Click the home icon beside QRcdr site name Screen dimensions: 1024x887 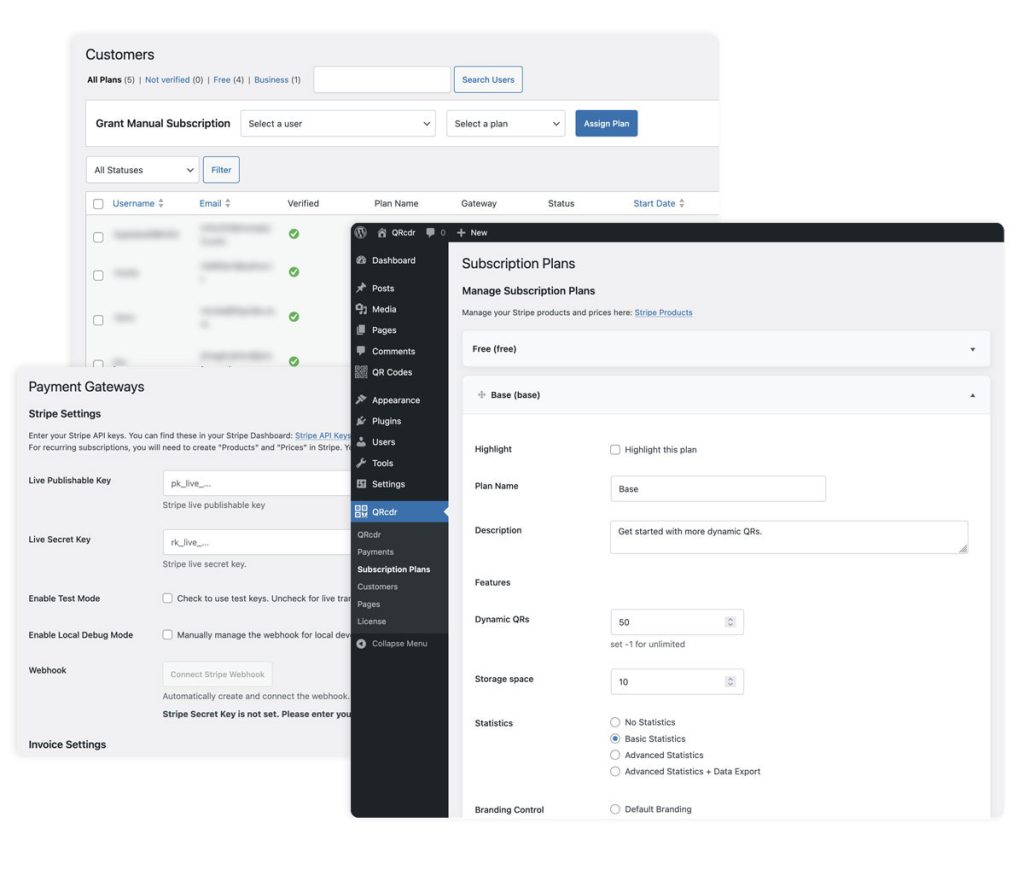381,232
